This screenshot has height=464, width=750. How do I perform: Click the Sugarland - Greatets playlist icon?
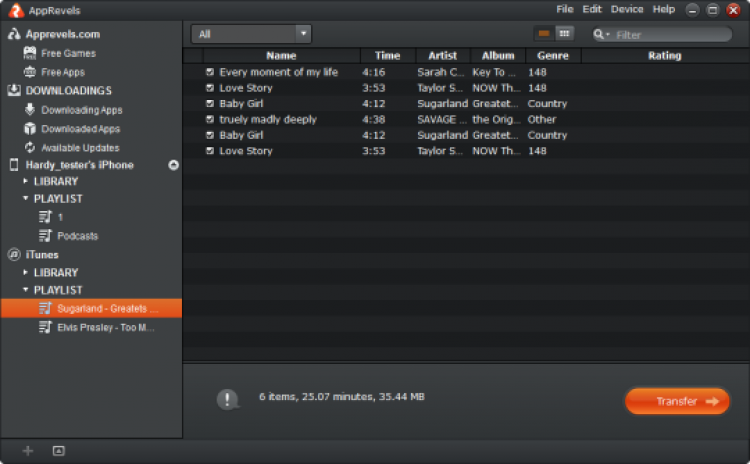(45, 309)
